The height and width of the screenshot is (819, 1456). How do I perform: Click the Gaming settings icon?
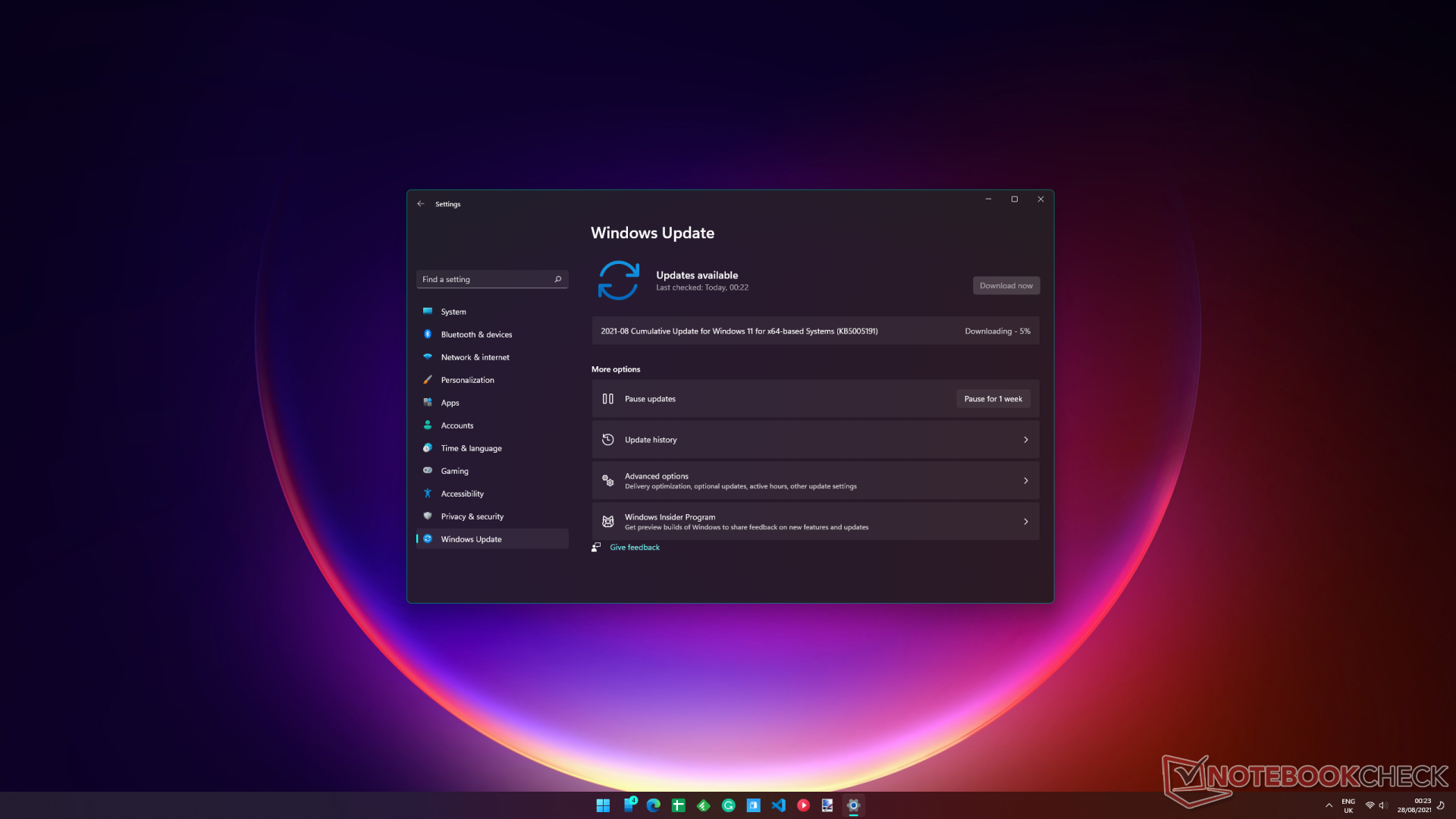tap(427, 470)
